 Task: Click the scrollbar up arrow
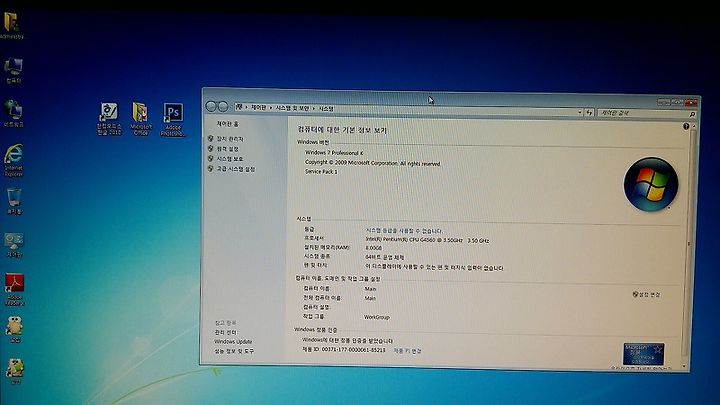693,126
